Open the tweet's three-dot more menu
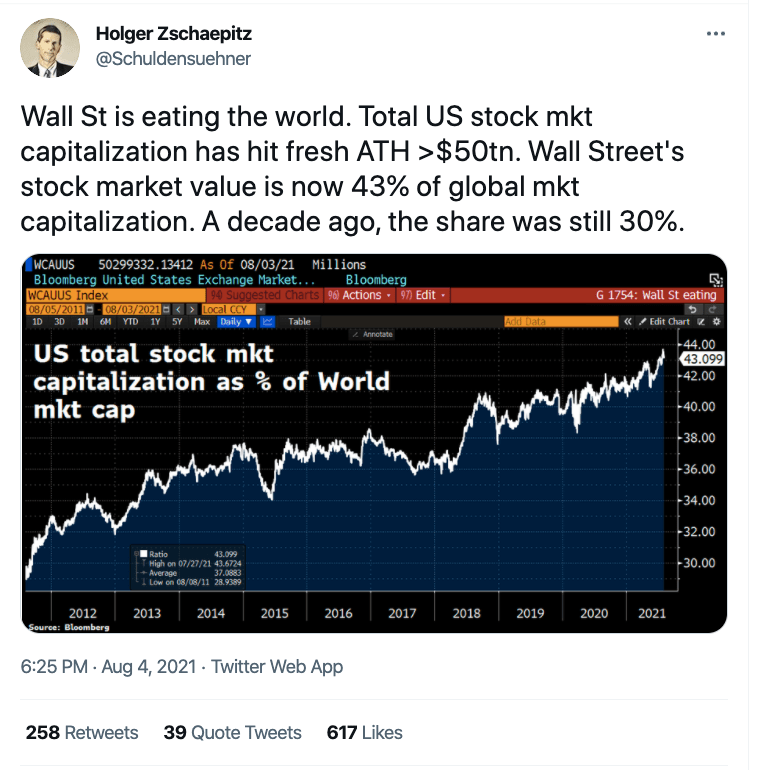This screenshot has width=758, height=770. click(x=715, y=33)
